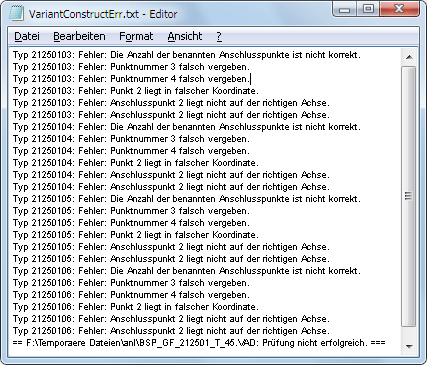Click the line Typ 21250106 Punktnummer 4
Screen dimensions: 427x365
point(131,295)
